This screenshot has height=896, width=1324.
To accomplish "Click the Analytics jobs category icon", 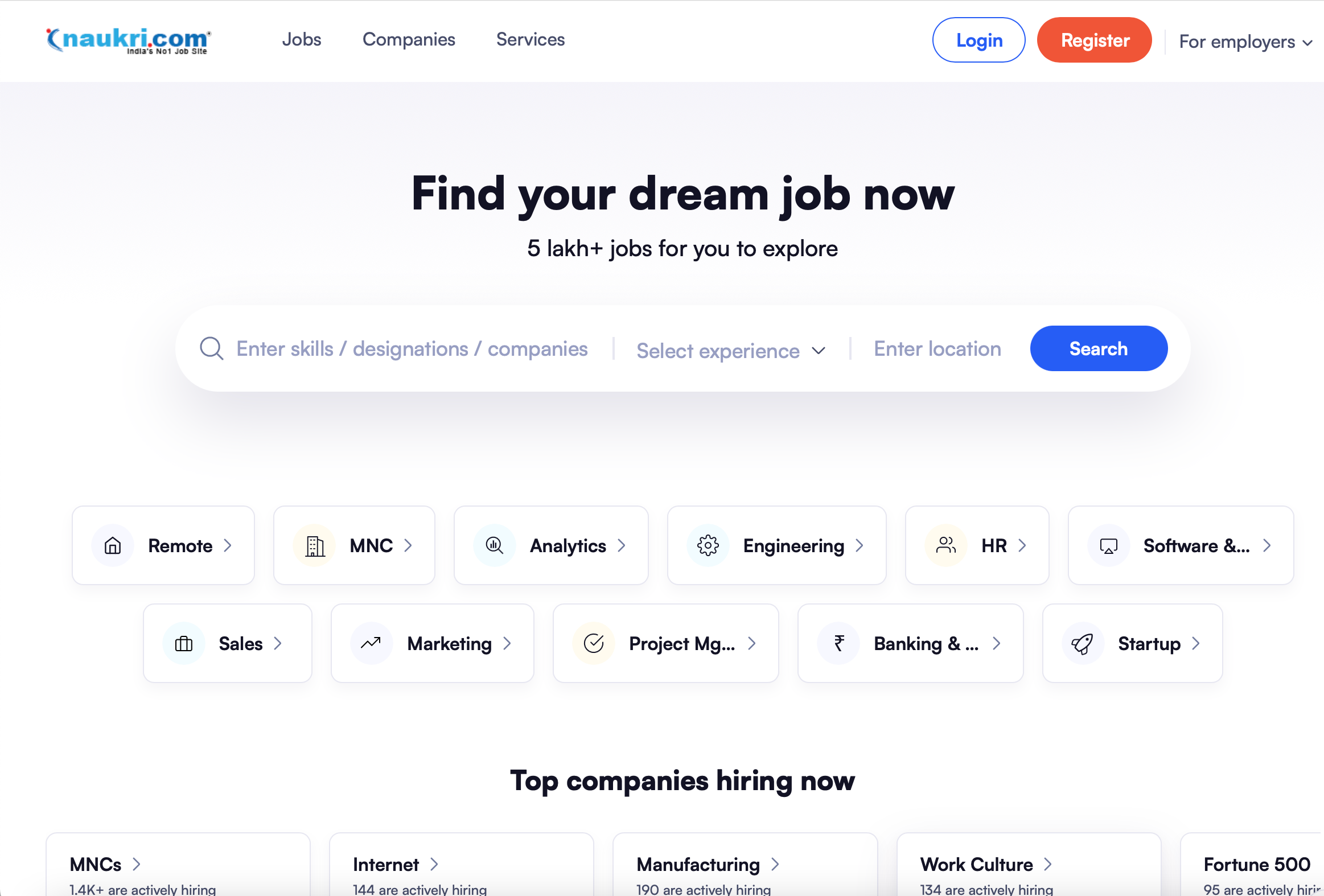I will tap(494, 545).
